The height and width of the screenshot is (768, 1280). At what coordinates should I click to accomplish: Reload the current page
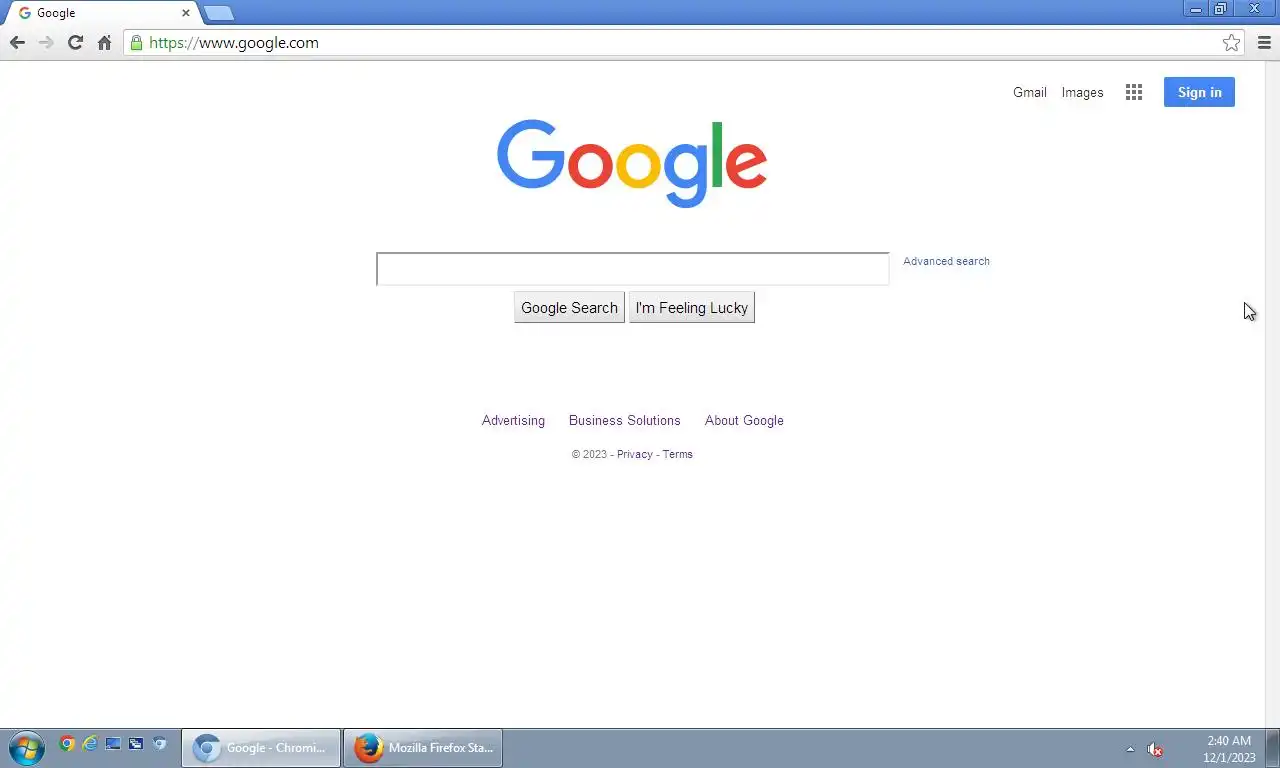[75, 42]
